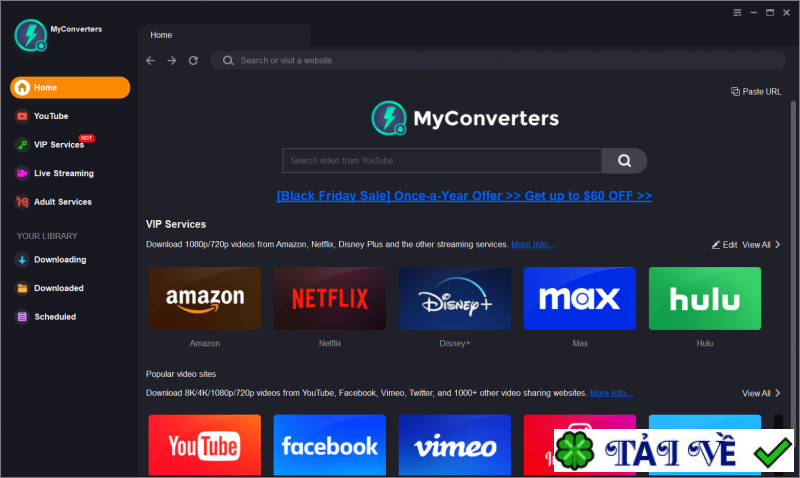Open the YouTube video site tile
800x478 pixels.
(205, 445)
